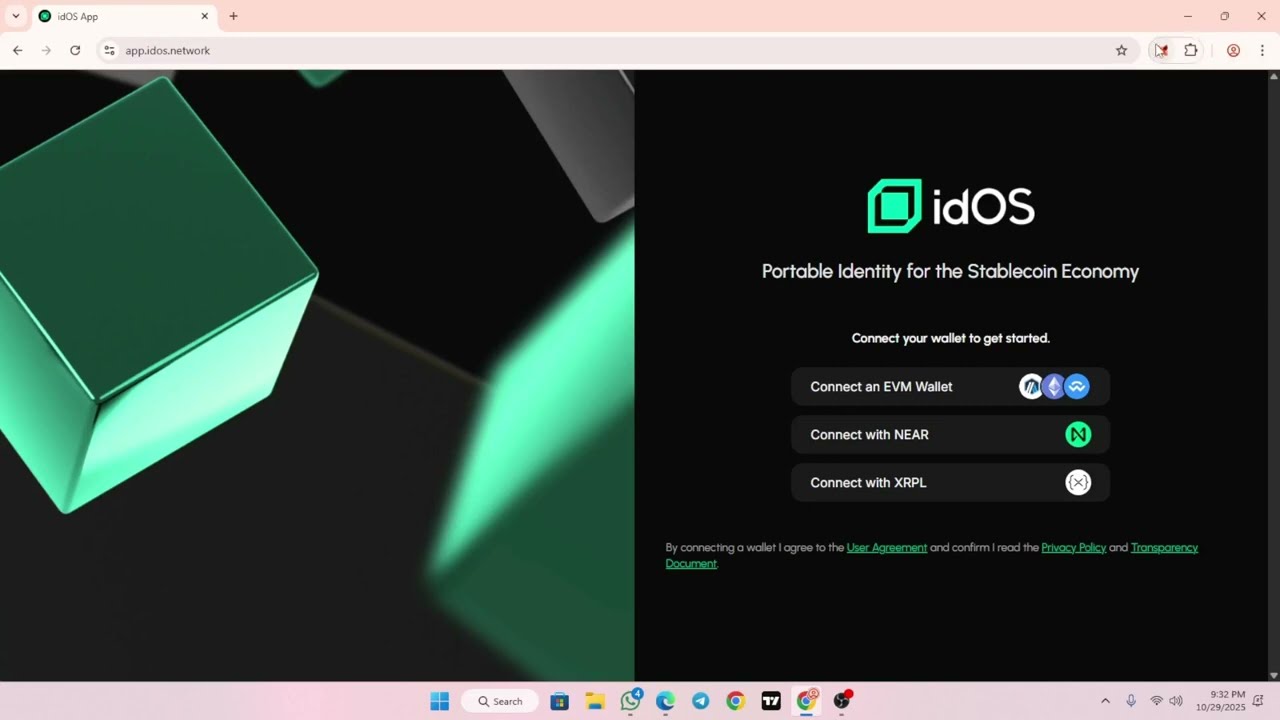The width and height of the screenshot is (1280, 720).
Task: Open the Transparency Document link
Action: (1164, 548)
